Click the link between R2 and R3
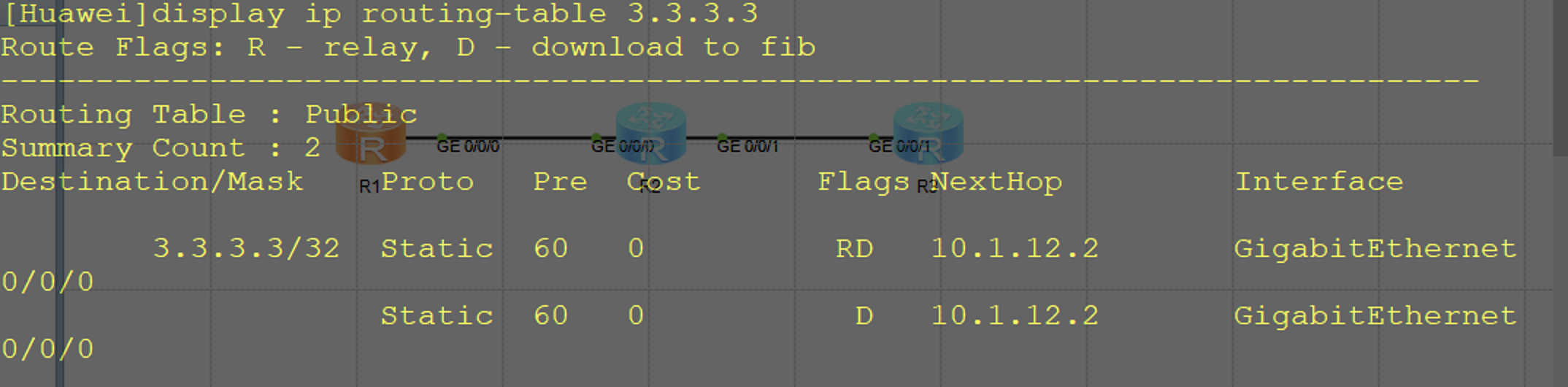Image resolution: width=1568 pixels, height=387 pixels. (790, 137)
